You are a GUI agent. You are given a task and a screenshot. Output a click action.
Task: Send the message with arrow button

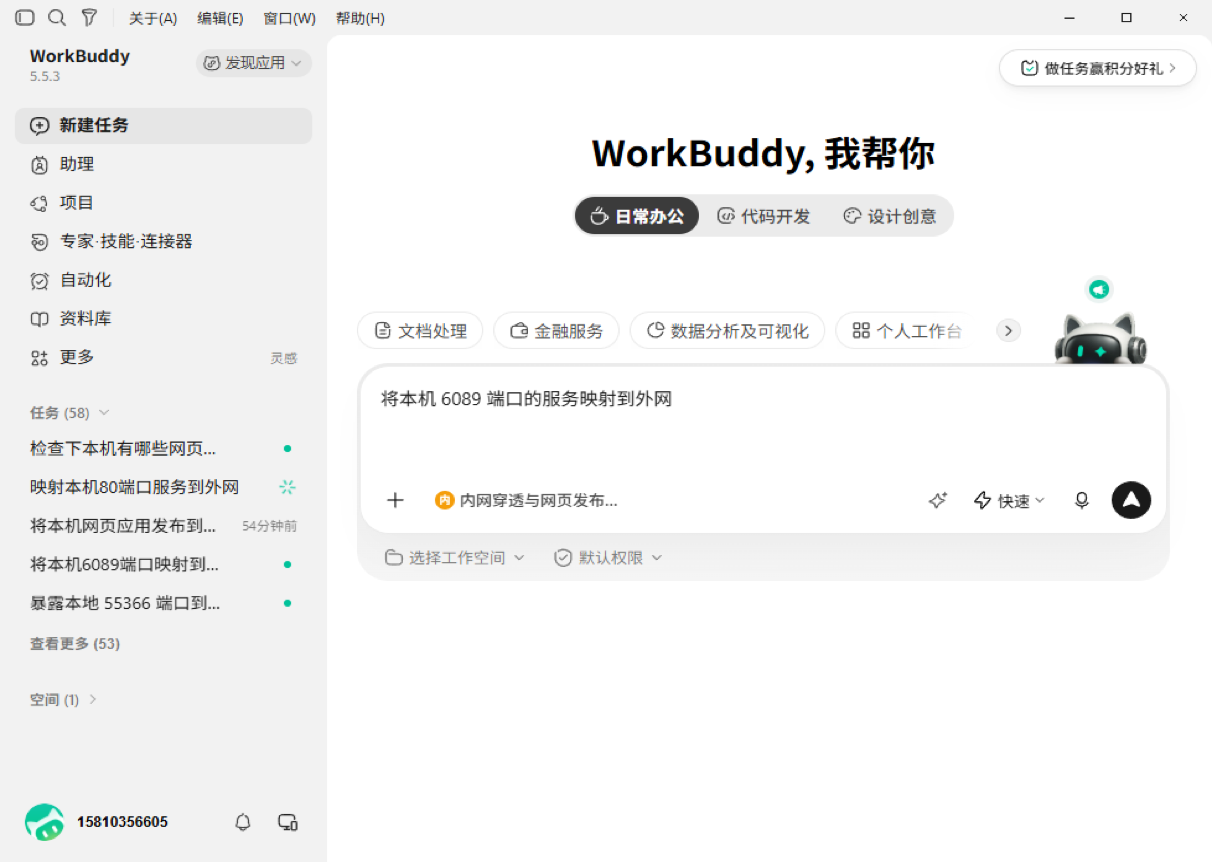(1131, 500)
